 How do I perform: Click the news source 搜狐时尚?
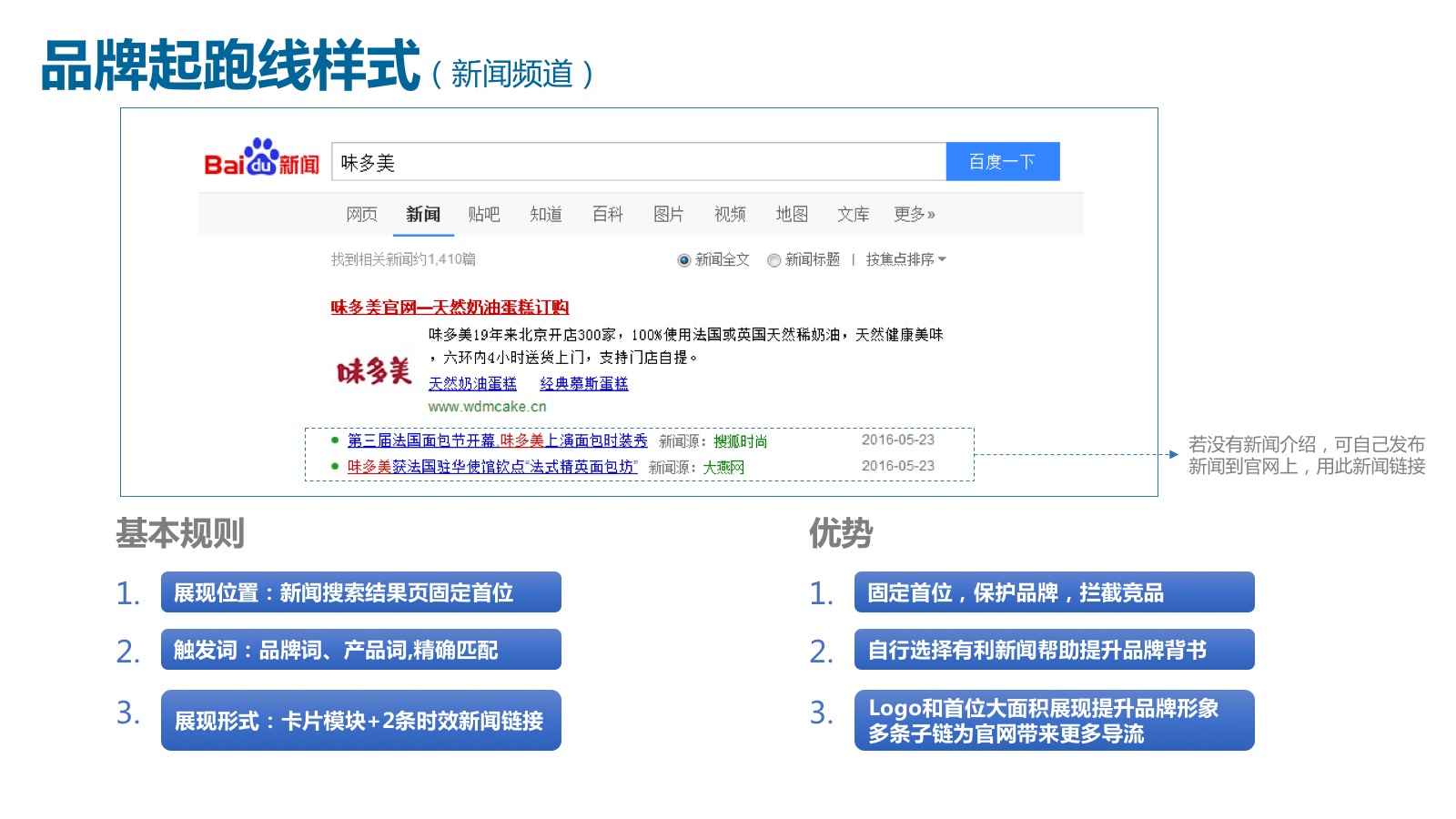pyautogui.click(x=740, y=441)
